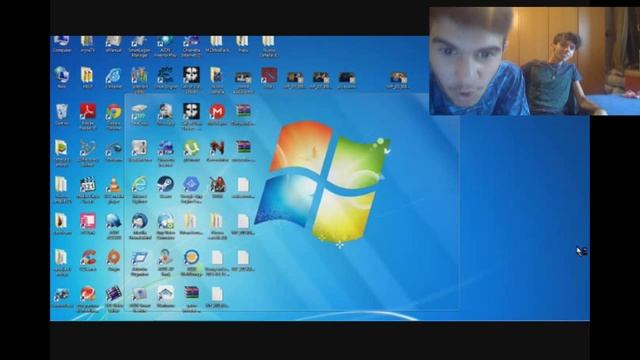
Task: Open Media Player Classic 321 icon
Action: point(88,189)
